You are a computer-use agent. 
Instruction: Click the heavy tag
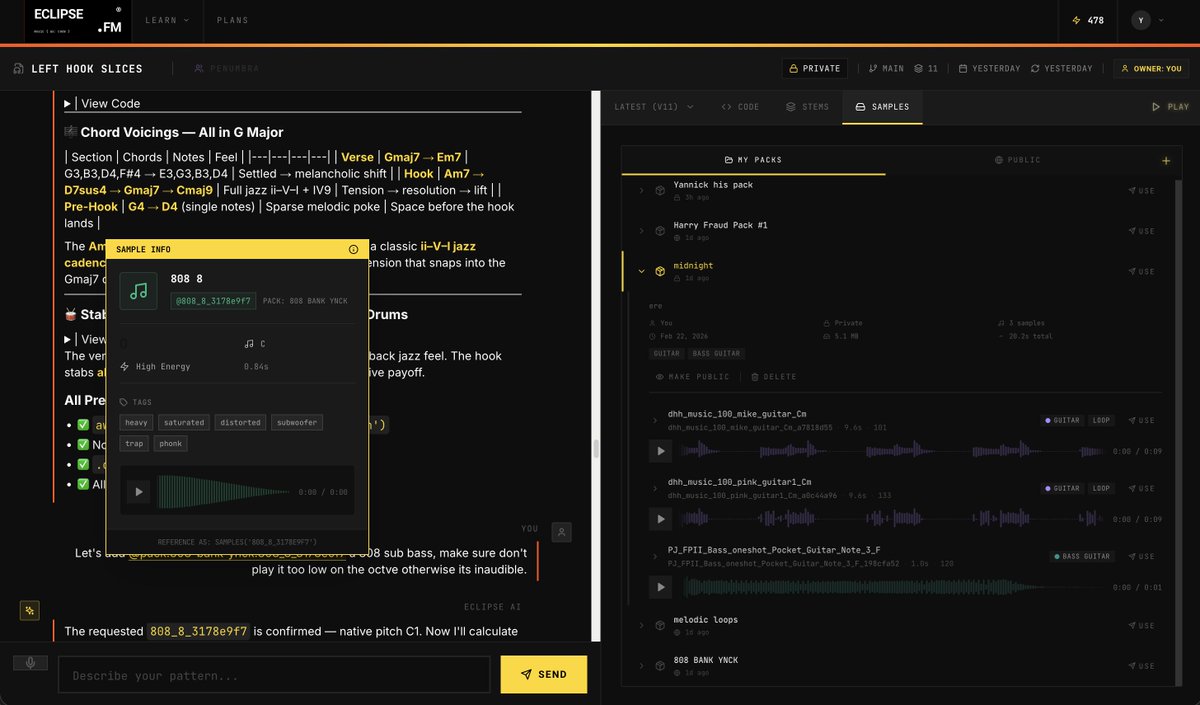136,423
